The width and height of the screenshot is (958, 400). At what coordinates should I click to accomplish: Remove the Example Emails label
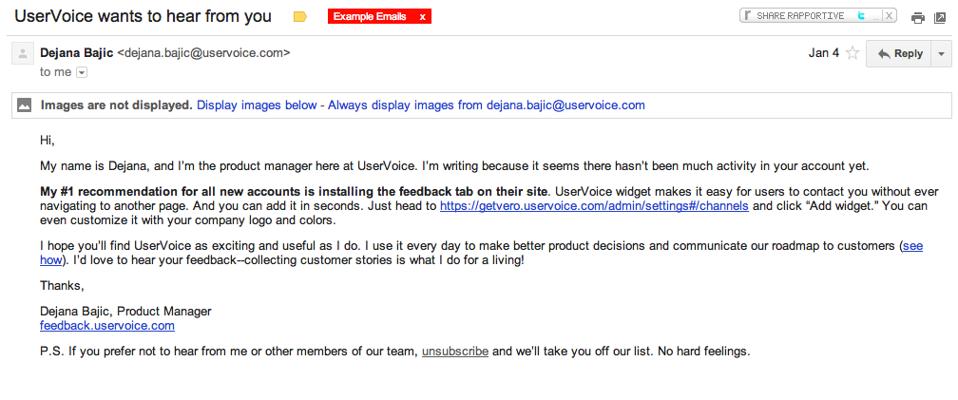pyautogui.click(x=422, y=16)
